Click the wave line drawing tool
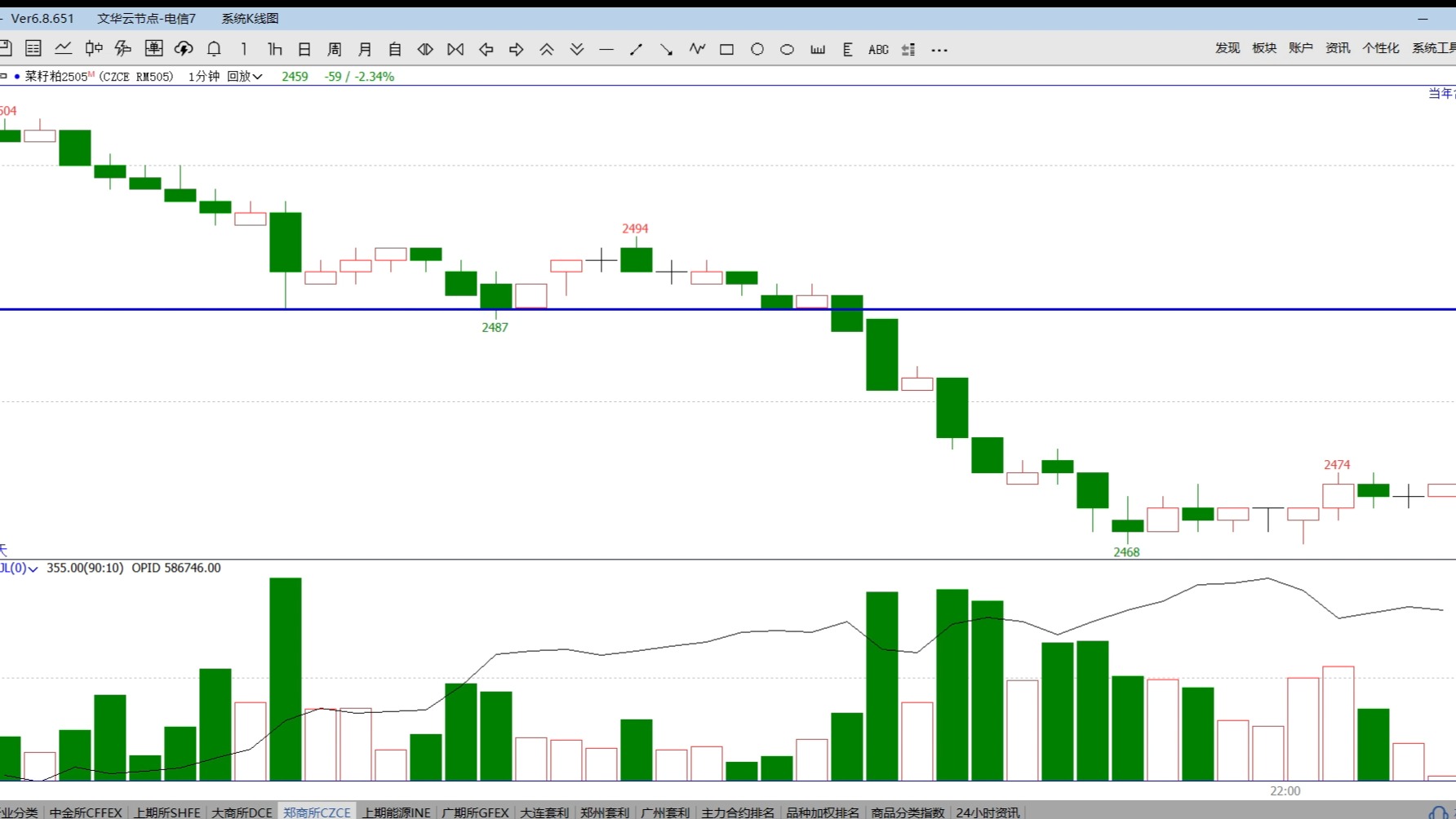 tap(697, 50)
